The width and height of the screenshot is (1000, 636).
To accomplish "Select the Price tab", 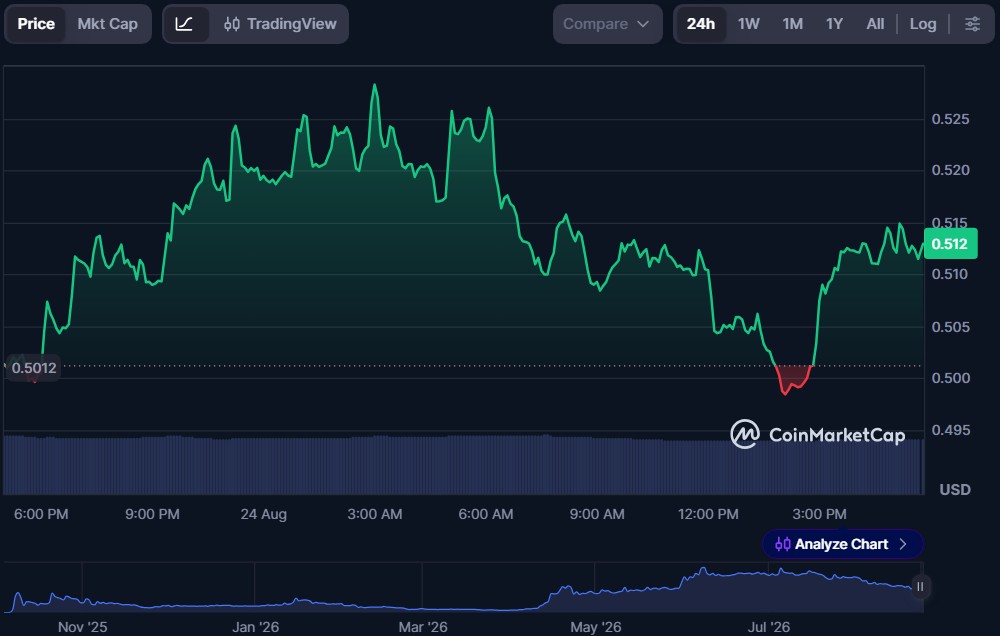I will point(36,24).
